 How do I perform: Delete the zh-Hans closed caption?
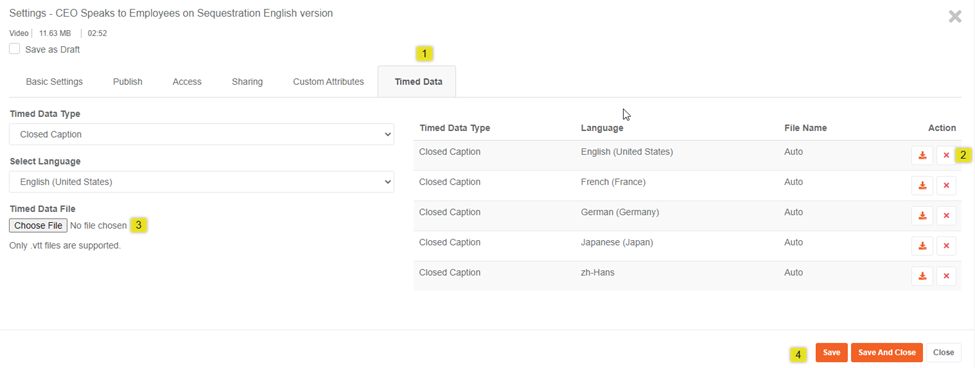coord(946,275)
